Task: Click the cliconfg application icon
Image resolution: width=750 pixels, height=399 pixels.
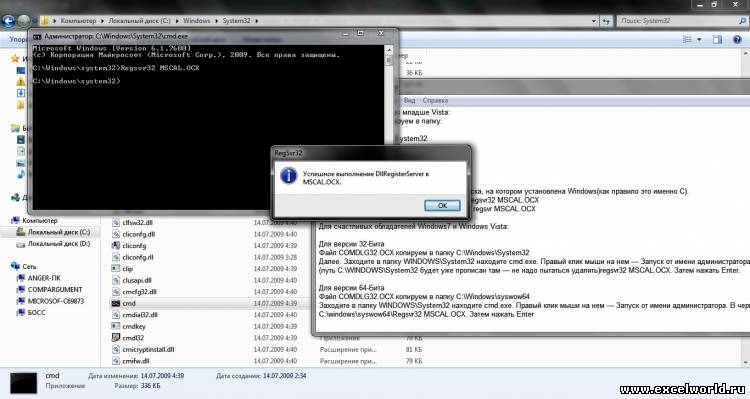Action: 115,245
